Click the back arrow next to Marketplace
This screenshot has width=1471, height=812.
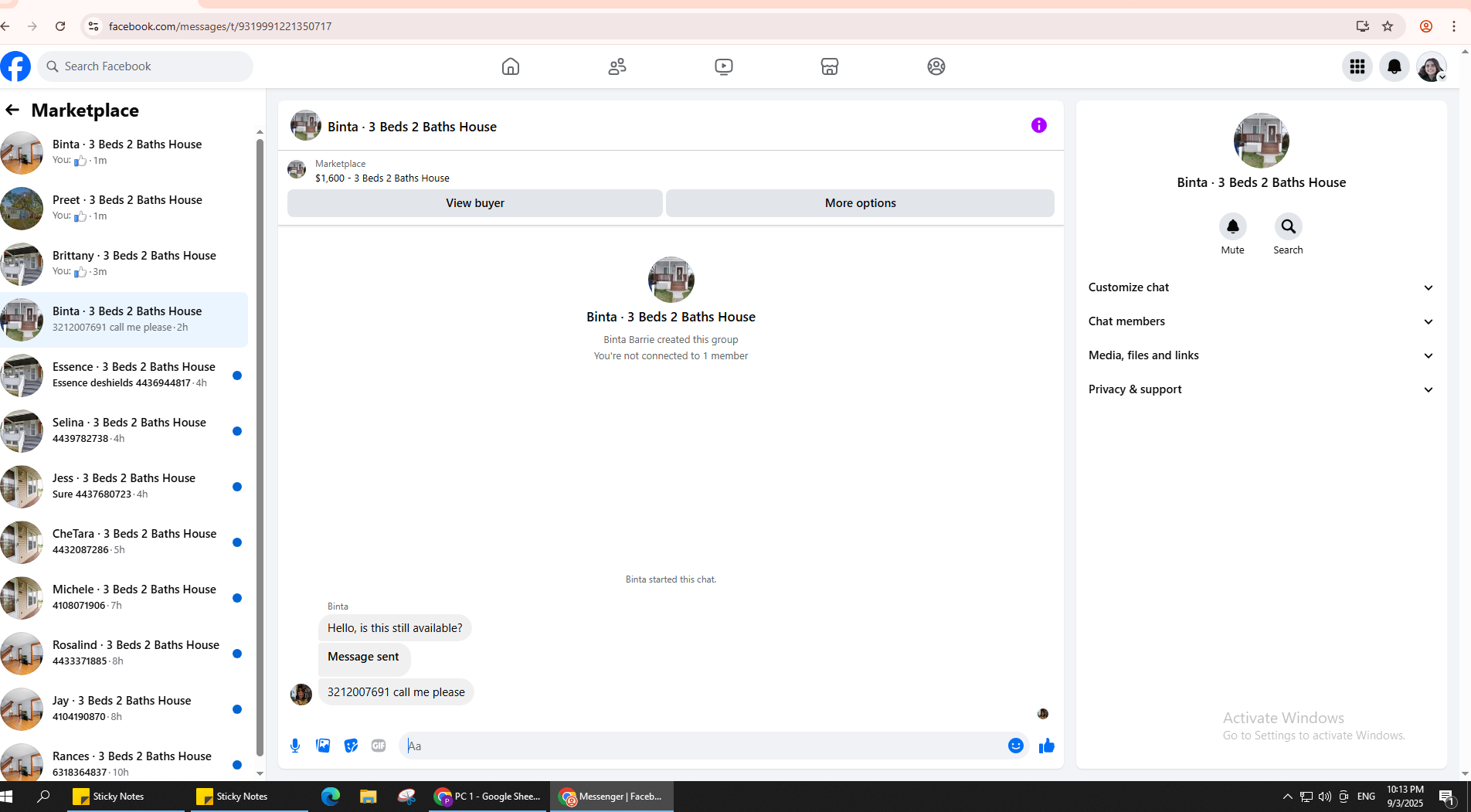click(12, 110)
